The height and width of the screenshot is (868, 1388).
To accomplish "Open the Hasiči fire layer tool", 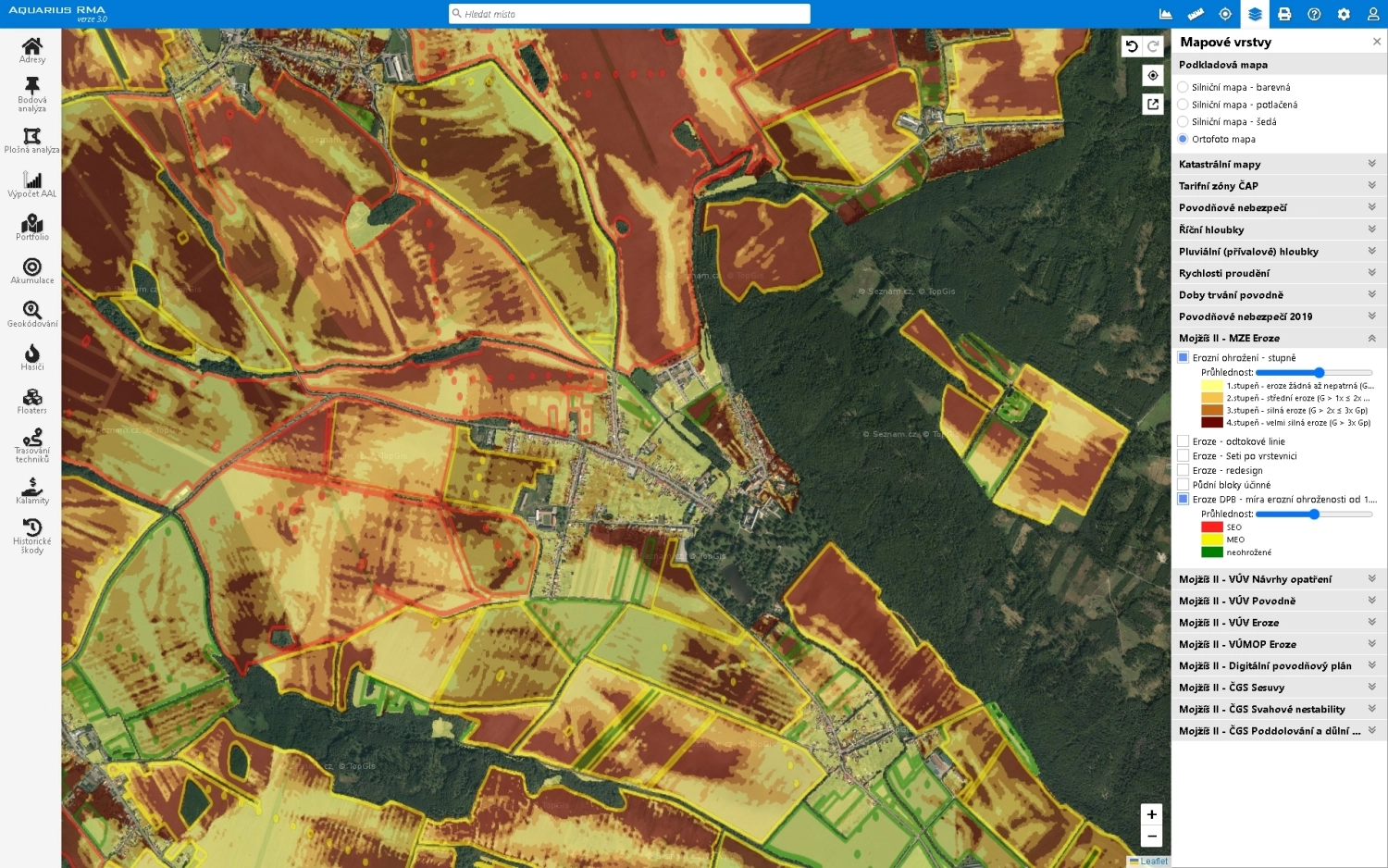I will pyautogui.click(x=32, y=357).
